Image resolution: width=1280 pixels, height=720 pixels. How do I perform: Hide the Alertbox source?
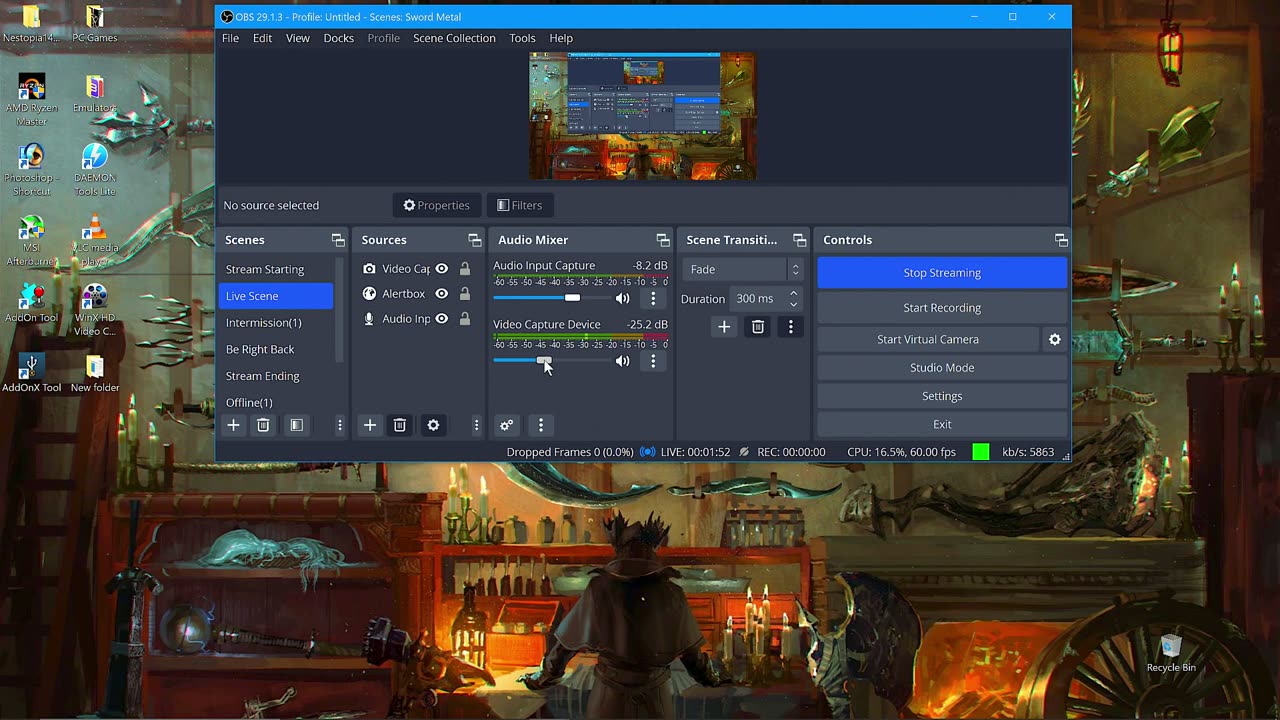pyautogui.click(x=441, y=294)
